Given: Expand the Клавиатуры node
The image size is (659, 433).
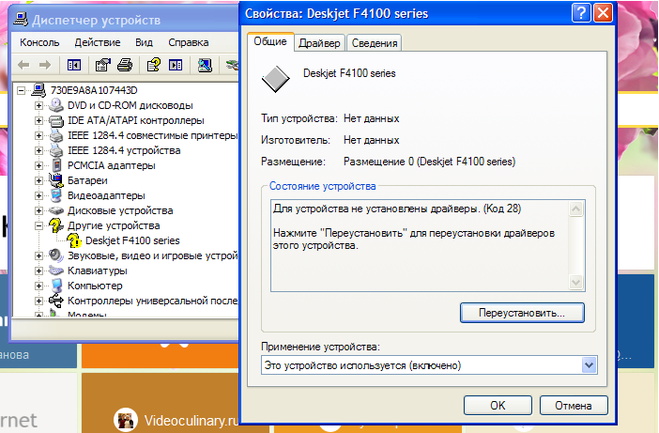Looking at the screenshot, I should tap(39, 271).
